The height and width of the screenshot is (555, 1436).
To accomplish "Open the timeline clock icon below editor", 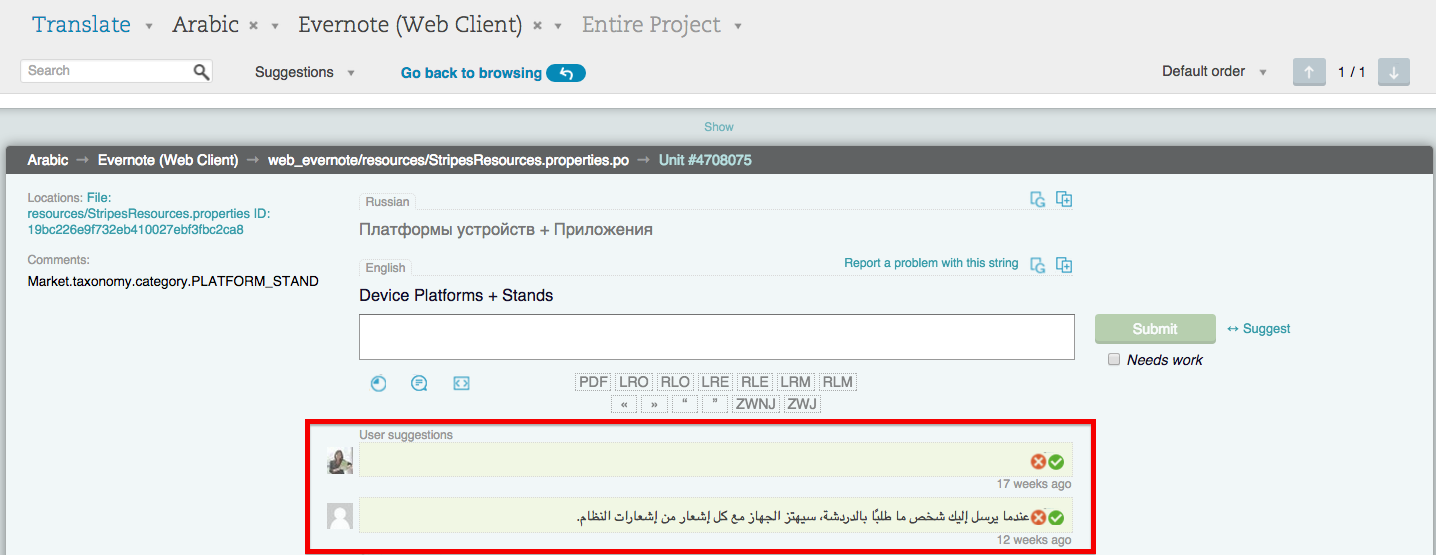I will click(378, 383).
